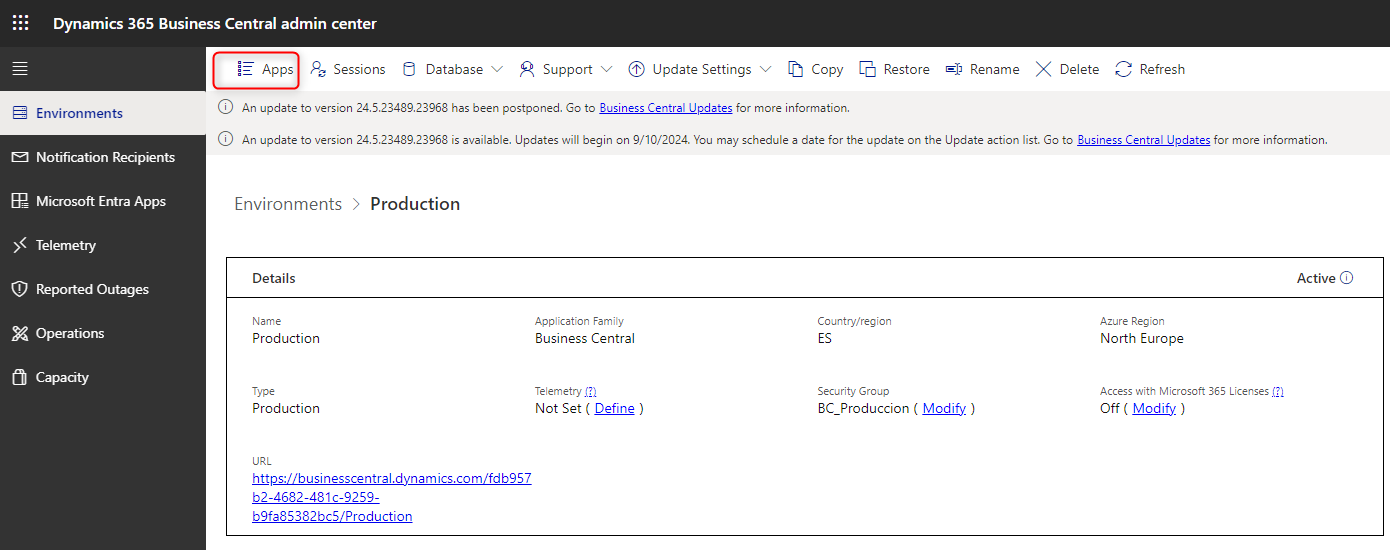Click the info icon beside Active status
The width and height of the screenshot is (1390, 550).
tap(1346, 278)
